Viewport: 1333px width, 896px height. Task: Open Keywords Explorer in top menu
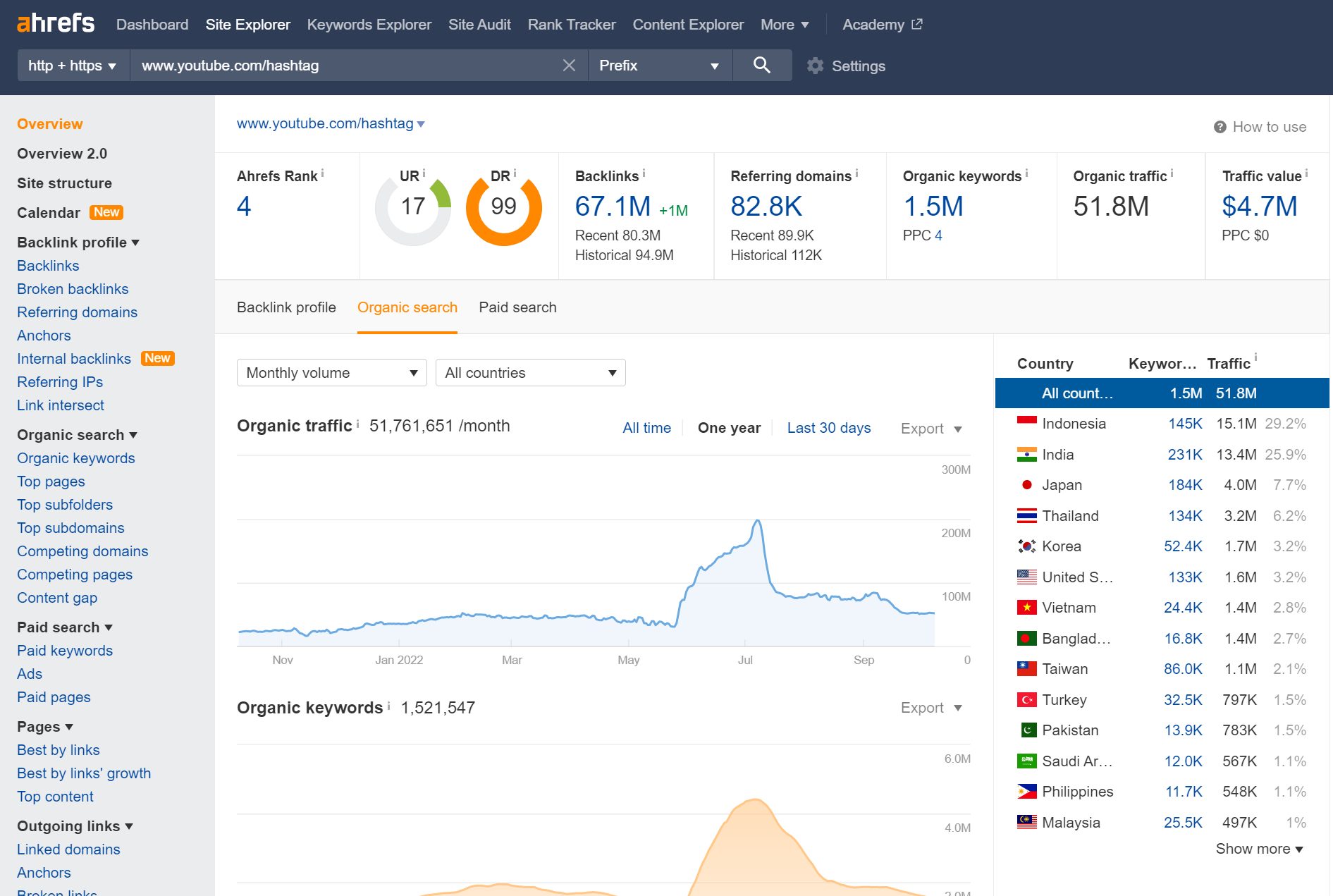(369, 25)
